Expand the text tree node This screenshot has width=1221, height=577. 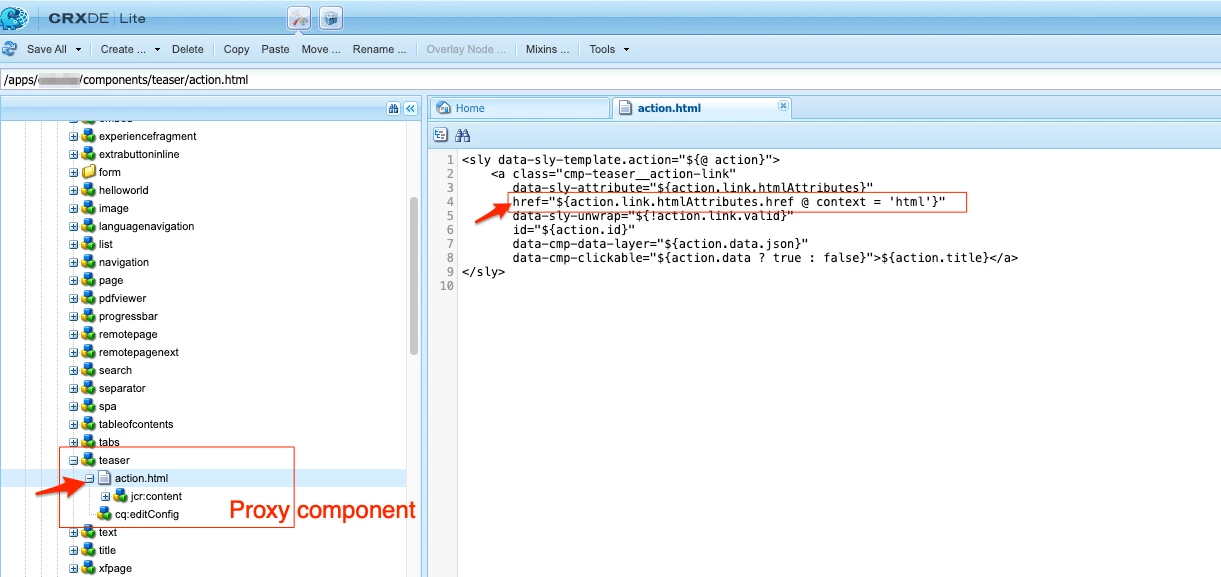tap(73, 532)
